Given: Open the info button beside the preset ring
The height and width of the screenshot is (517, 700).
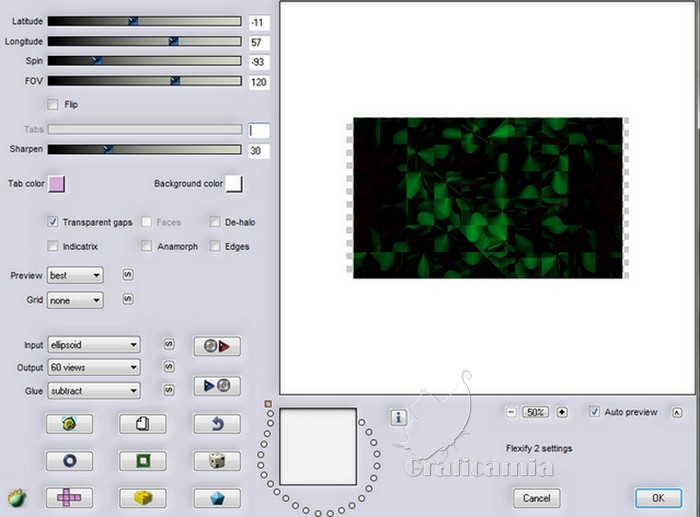Looking at the screenshot, I should (x=398, y=418).
